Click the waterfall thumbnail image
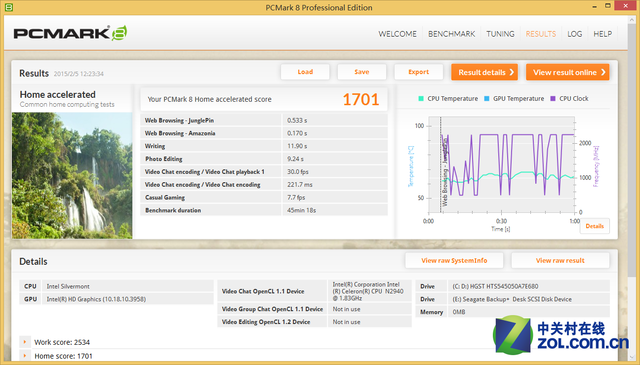This screenshot has width=640, height=365. pos(72,176)
